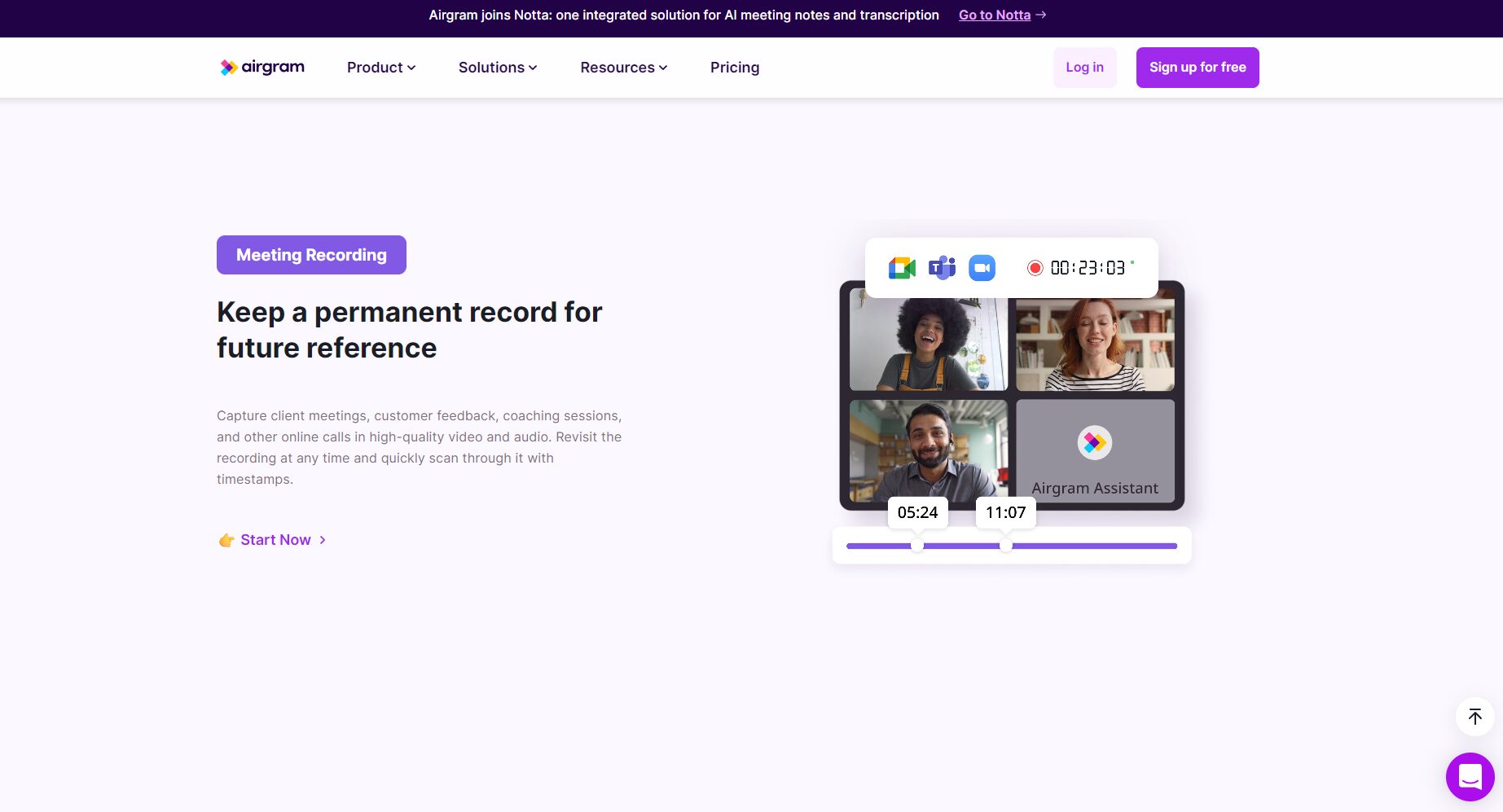Open the Resources dropdown menu

pyautogui.click(x=623, y=68)
